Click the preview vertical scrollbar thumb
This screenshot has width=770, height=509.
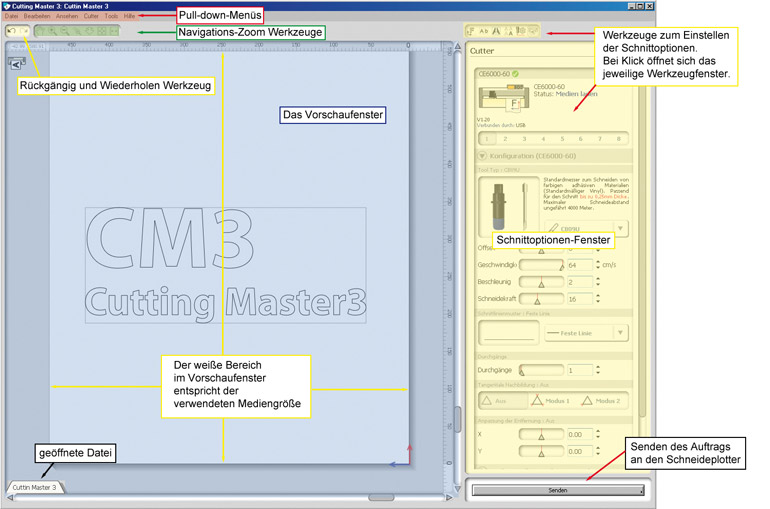(458, 419)
